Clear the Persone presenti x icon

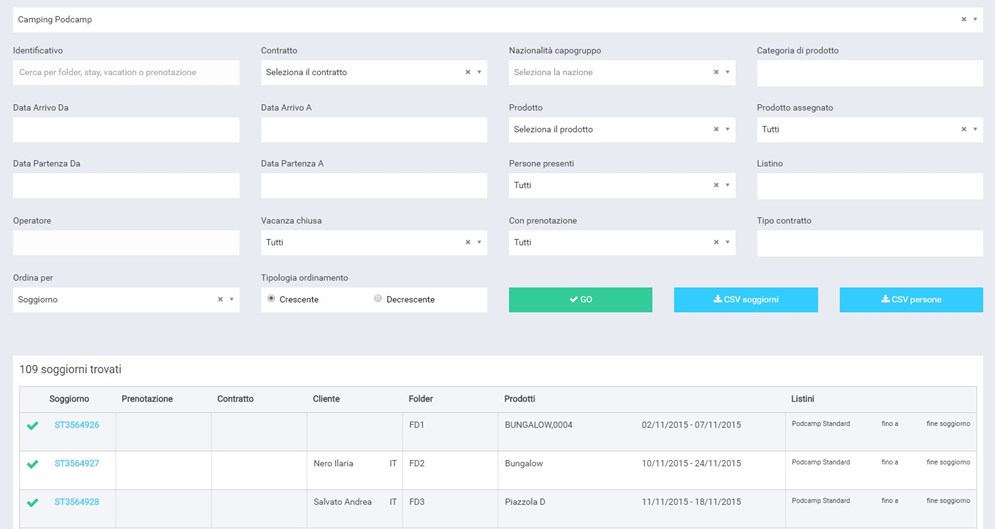(715, 185)
